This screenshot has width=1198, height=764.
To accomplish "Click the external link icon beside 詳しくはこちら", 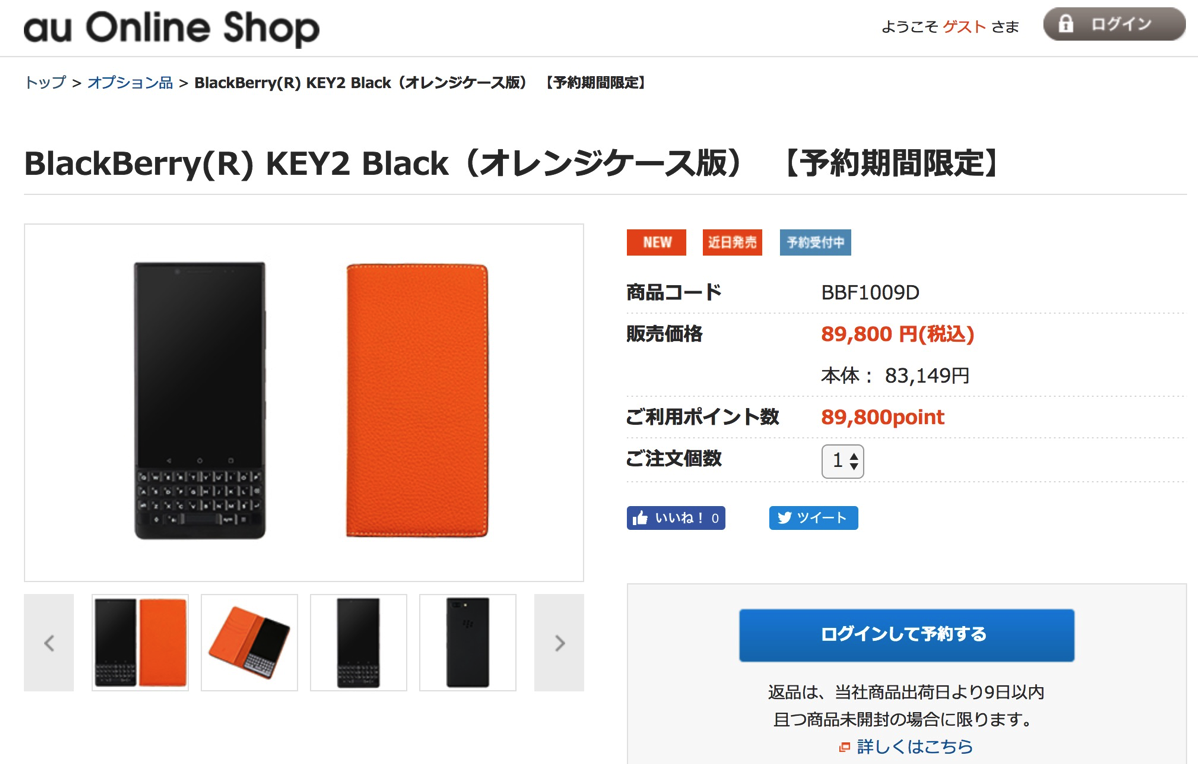I will tap(845, 747).
